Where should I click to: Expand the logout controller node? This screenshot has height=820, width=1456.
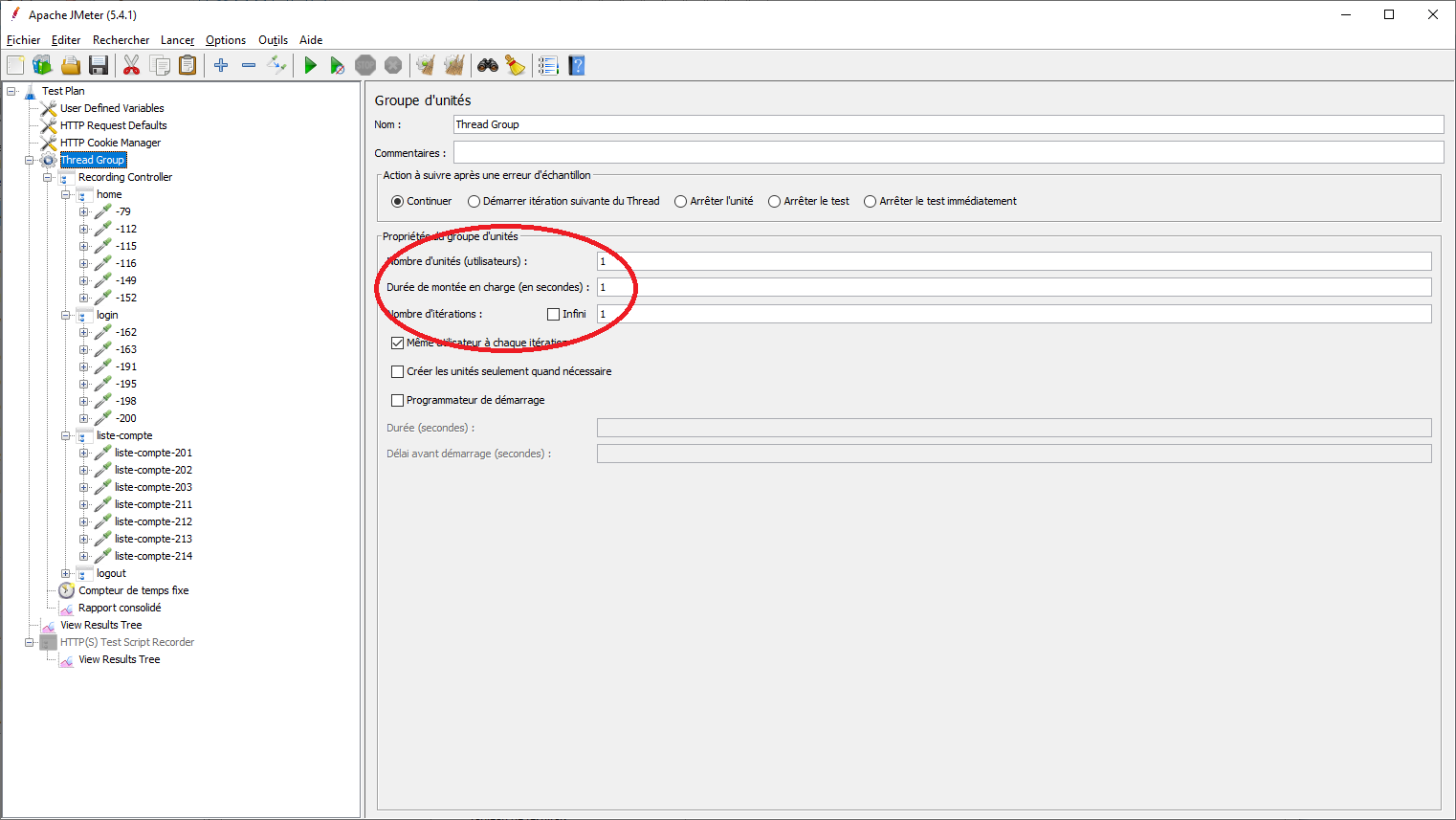(66, 573)
